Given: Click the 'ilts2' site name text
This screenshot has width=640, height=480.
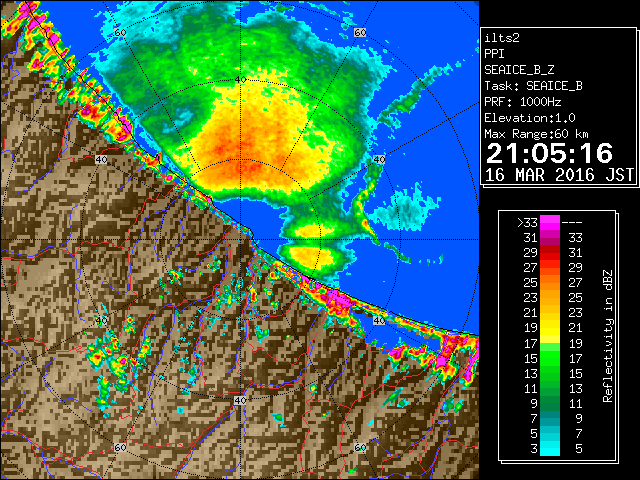Looking at the screenshot, I should (502, 38).
